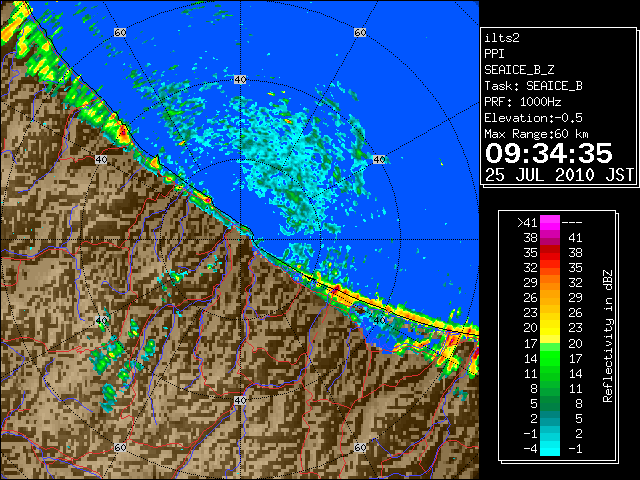Pick the -1 to 2 dBZ legend swatch
Screen dimensions: 640x480
pos(550,433)
